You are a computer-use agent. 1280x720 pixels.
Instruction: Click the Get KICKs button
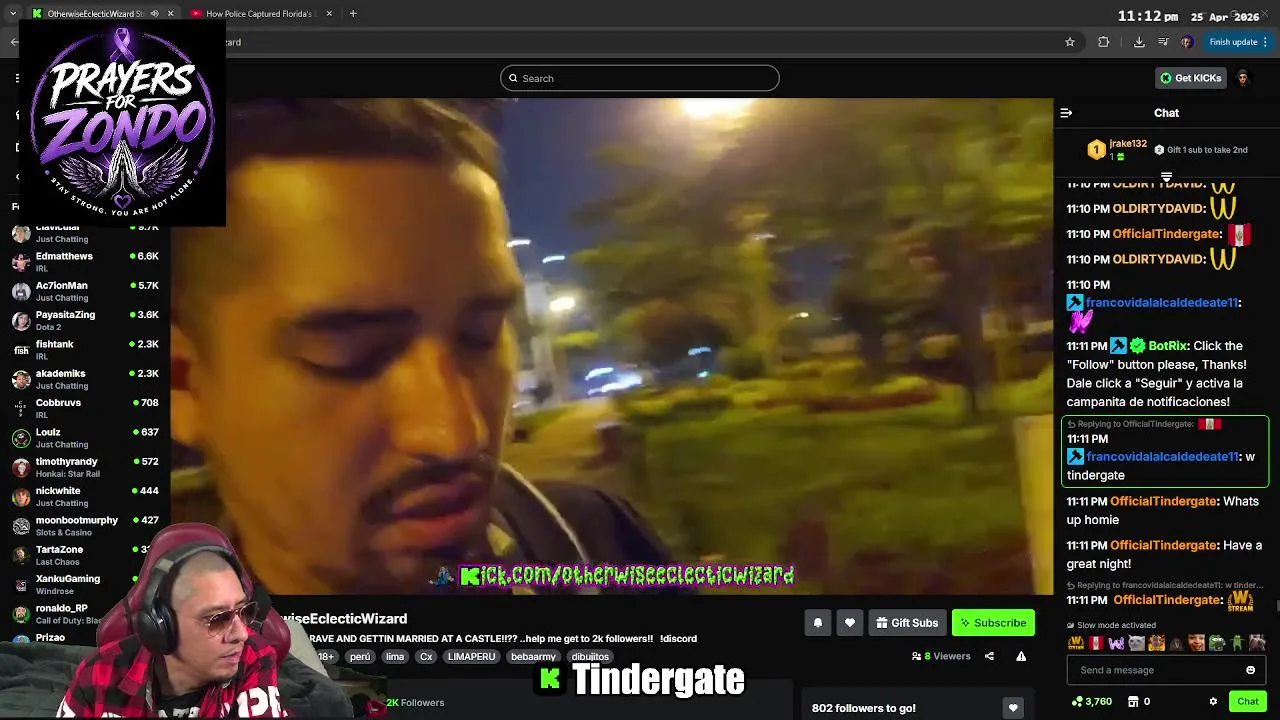click(x=1190, y=78)
